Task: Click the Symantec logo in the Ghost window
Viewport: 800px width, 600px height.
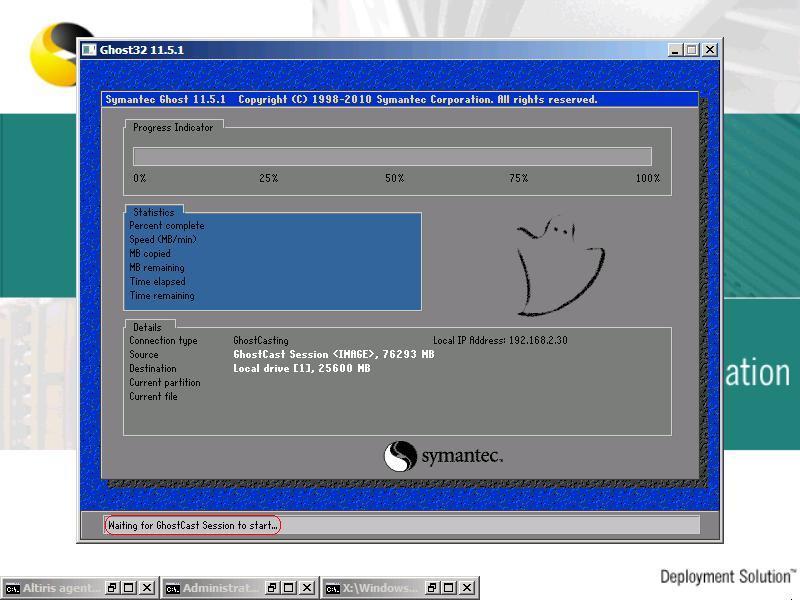Action: point(443,457)
